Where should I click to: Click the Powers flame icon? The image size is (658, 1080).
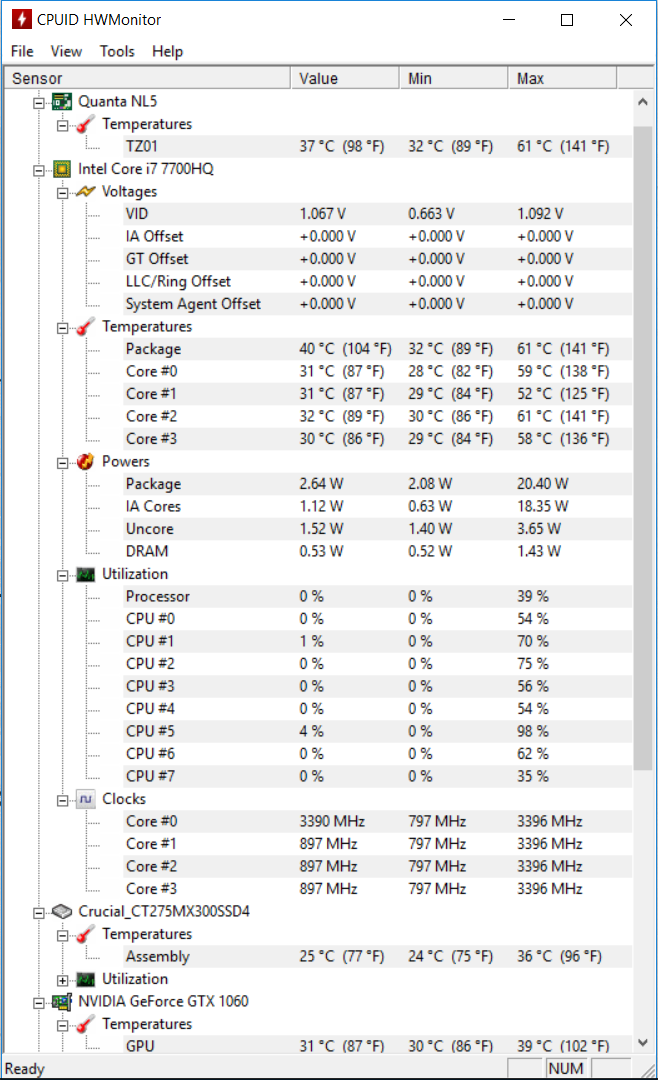click(85, 461)
